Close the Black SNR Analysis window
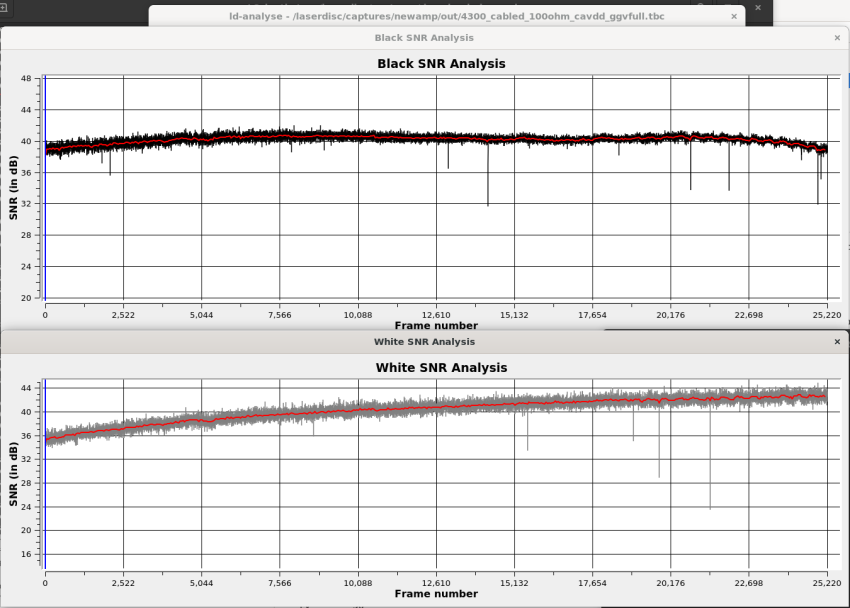Viewport: 850px width, 608px height. 837,38
